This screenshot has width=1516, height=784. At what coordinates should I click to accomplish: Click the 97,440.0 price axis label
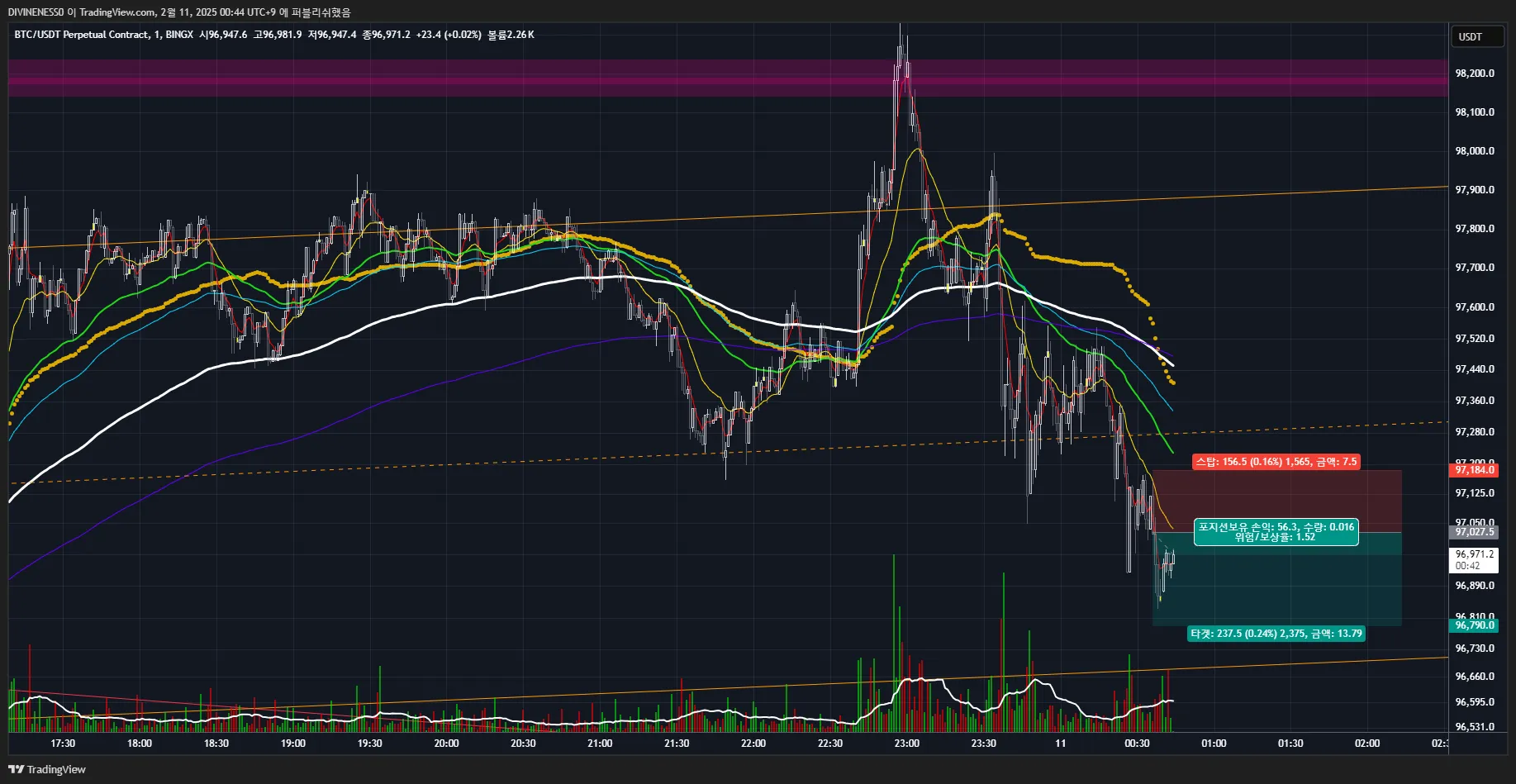pyautogui.click(x=1475, y=369)
